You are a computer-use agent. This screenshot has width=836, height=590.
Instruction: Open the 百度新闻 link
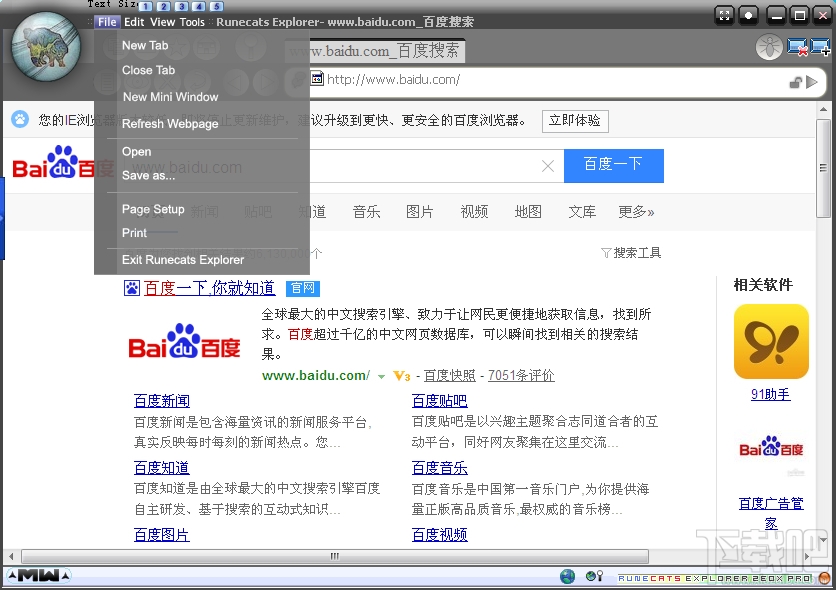[x=162, y=401]
